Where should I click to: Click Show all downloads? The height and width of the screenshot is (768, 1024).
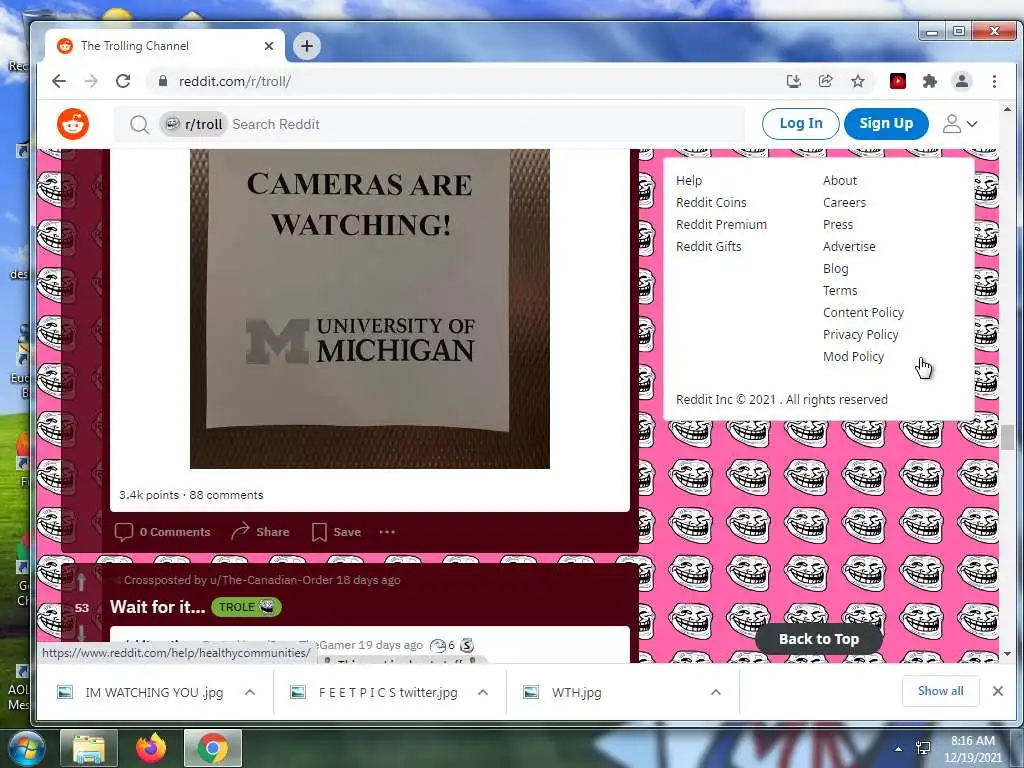coord(940,691)
